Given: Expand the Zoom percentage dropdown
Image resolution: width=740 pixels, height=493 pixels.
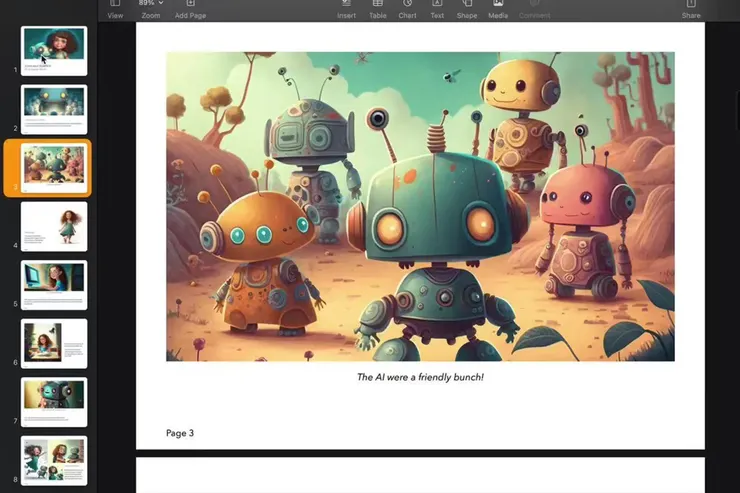Looking at the screenshot, I should tap(150, 9).
